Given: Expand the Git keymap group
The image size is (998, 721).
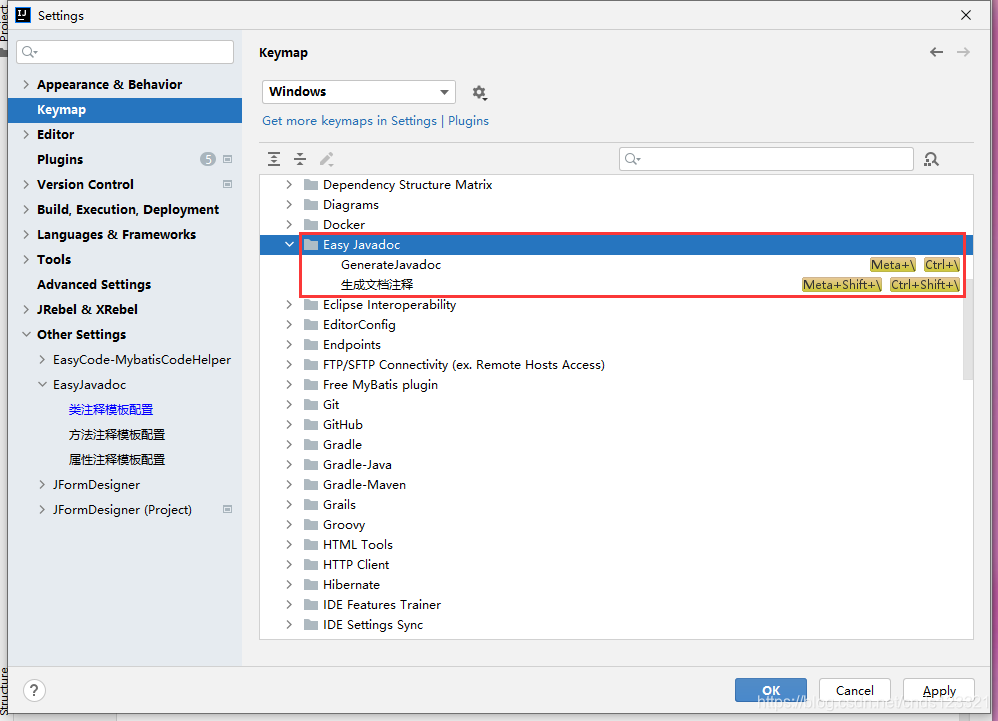Looking at the screenshot, I should click(290, 405).
